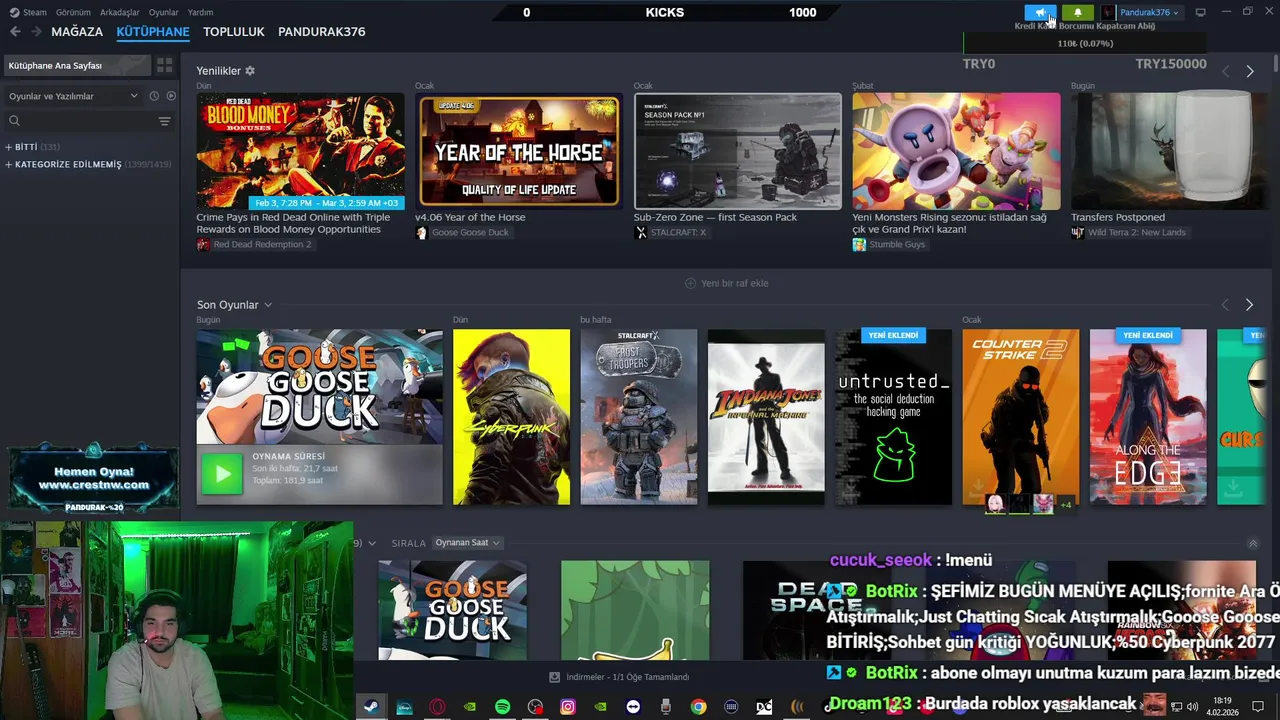Go forward with the navigation arrow

[x=36, y=32]
